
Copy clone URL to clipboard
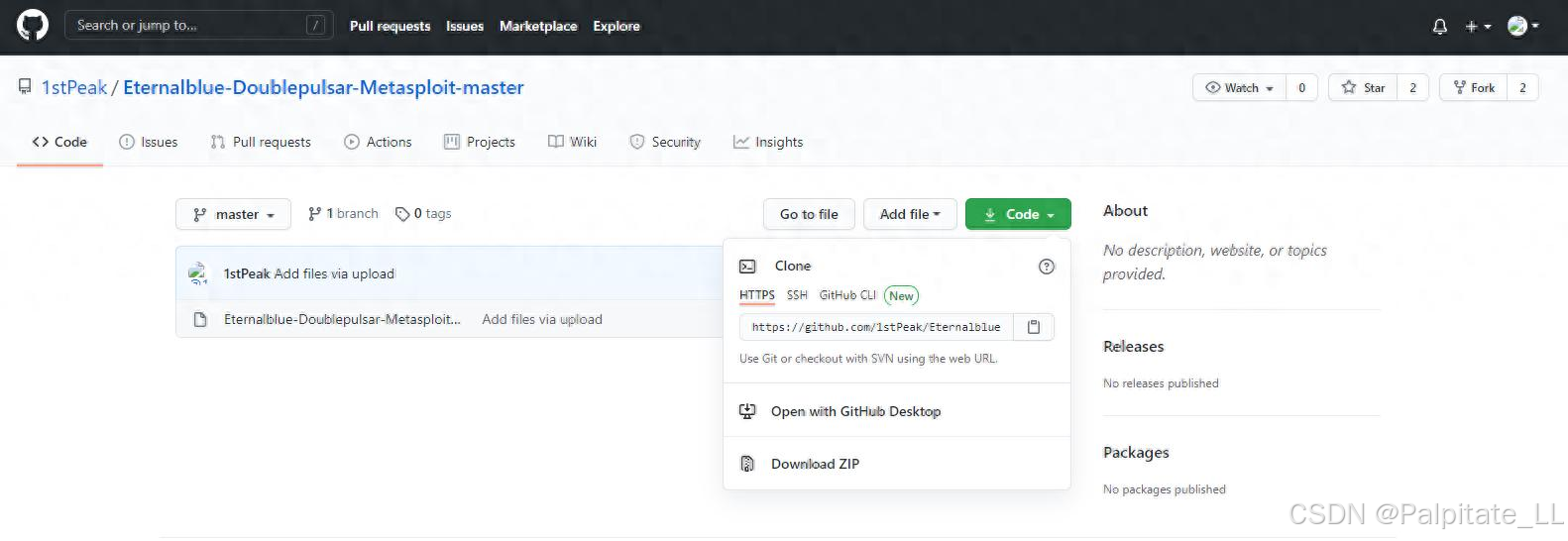click(x=1034, y=327)
